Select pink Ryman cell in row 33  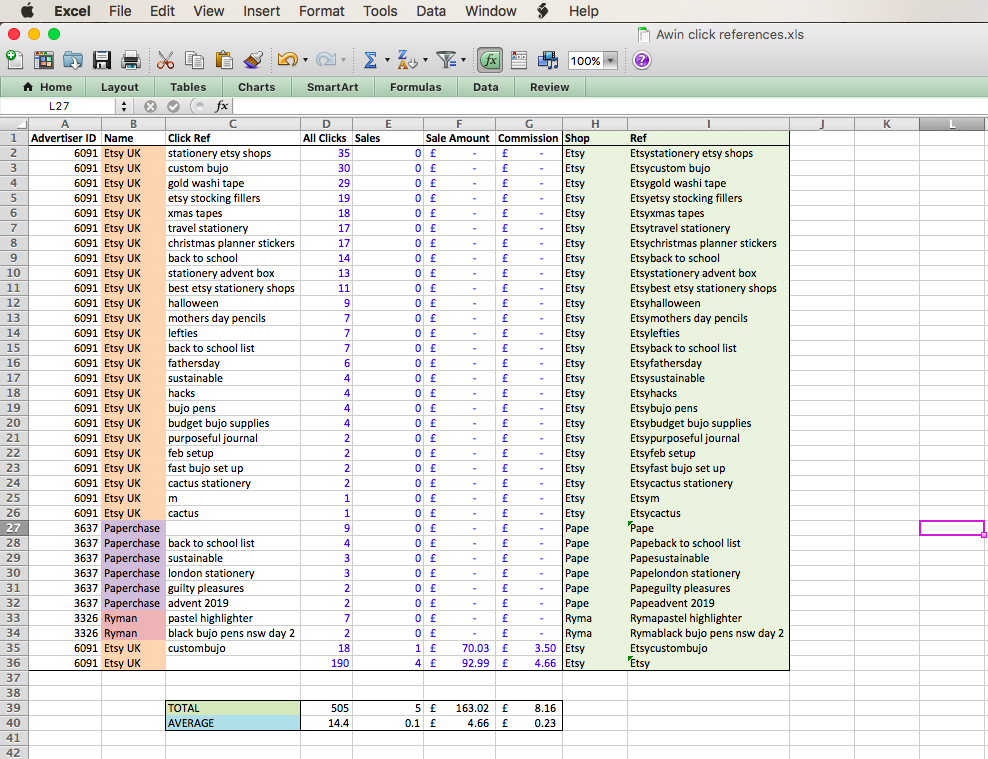[x=133, y=618]
